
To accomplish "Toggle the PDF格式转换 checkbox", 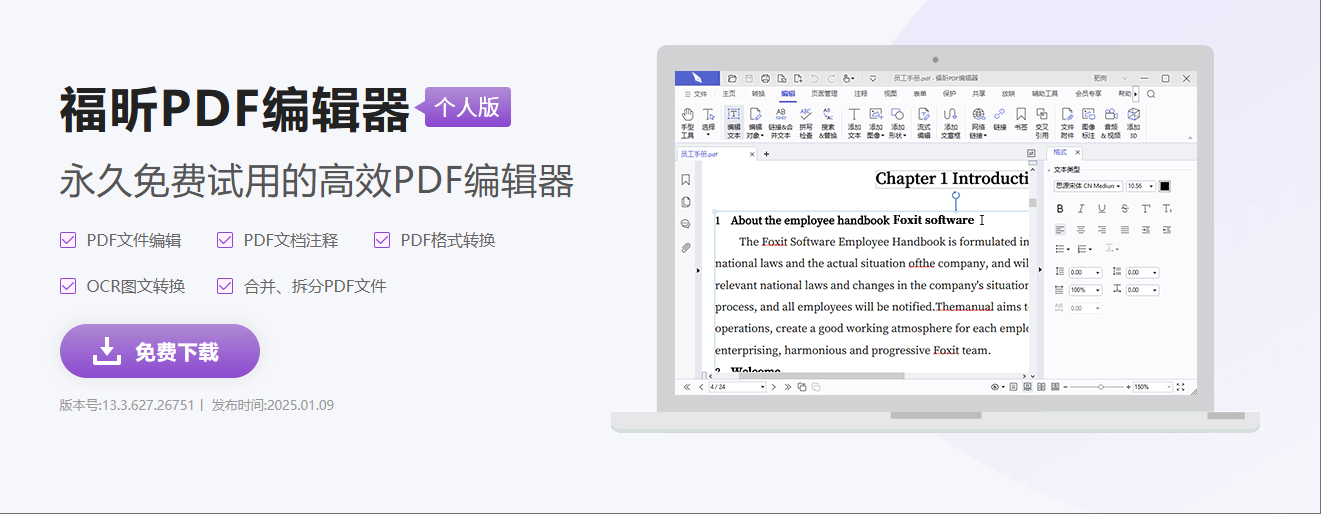I will (x=382, y=240).
